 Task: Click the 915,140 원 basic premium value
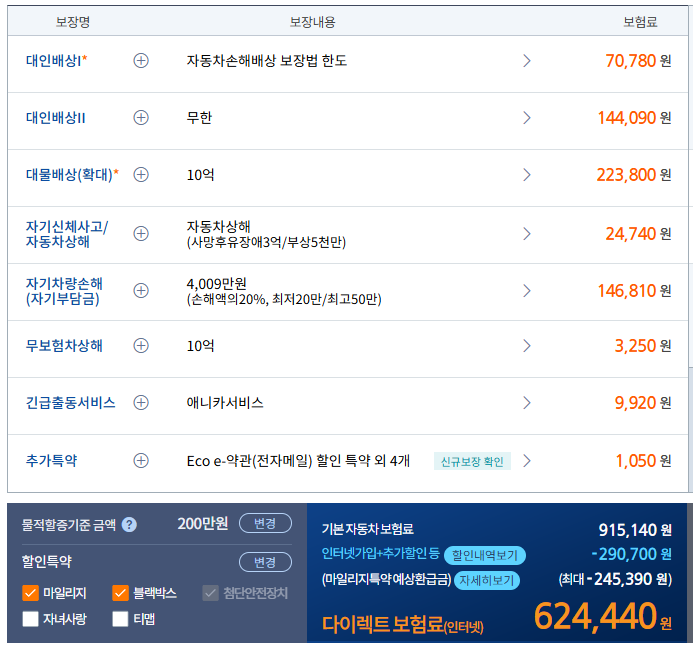[635, 530]
